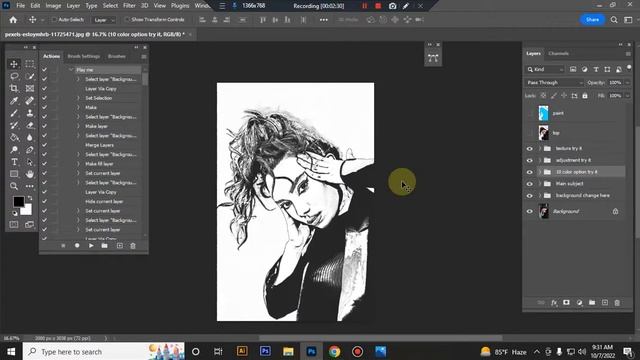The height and width of the screenshot is (360, 640).
Task: Delete action using trash icon in Actions panel
Action: point(133,246)
